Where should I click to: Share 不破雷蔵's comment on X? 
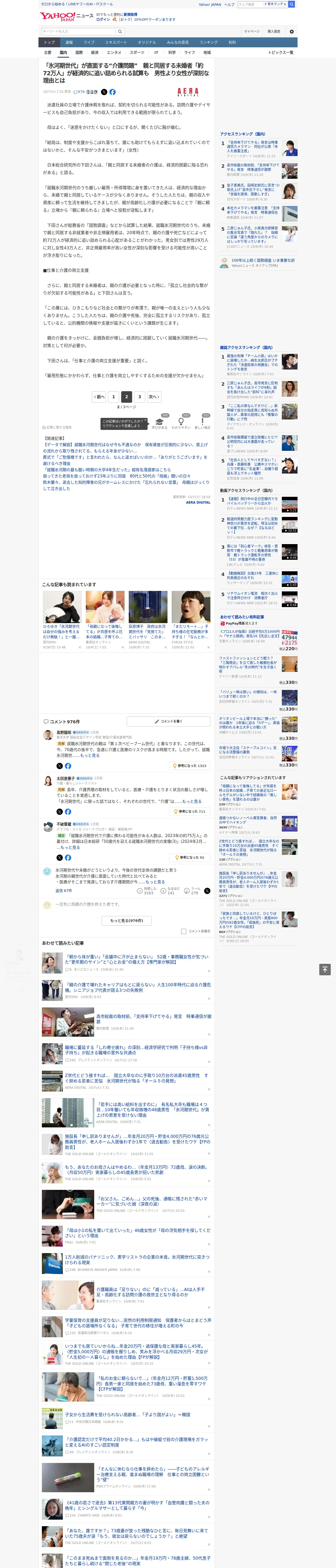pos(59,858)
